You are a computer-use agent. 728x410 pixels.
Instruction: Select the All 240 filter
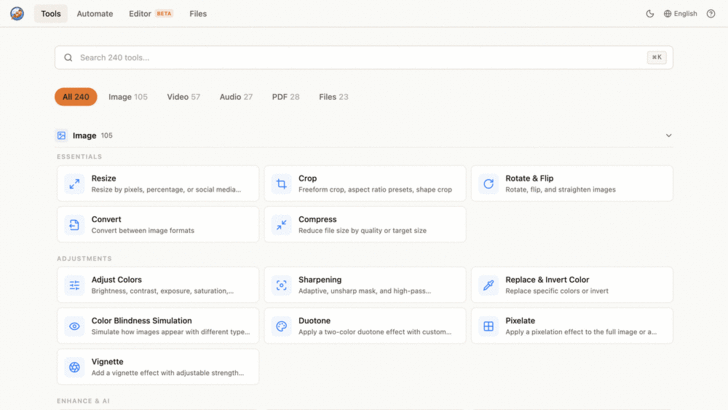click(76, 97)
